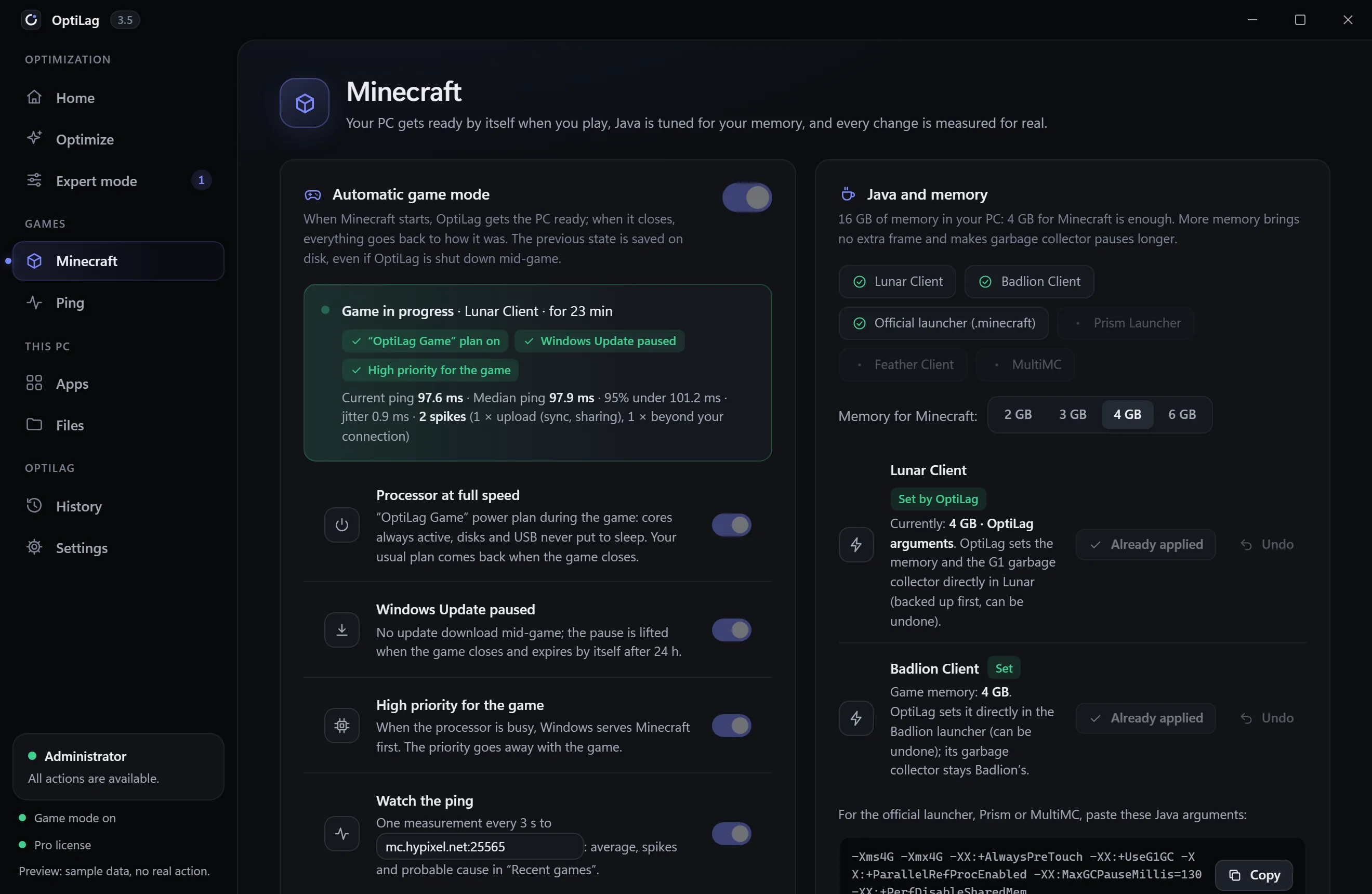Screen dimensions: 1372x894
Task: Toggle High priority for the game switch
Action: [x=732, y=726]
